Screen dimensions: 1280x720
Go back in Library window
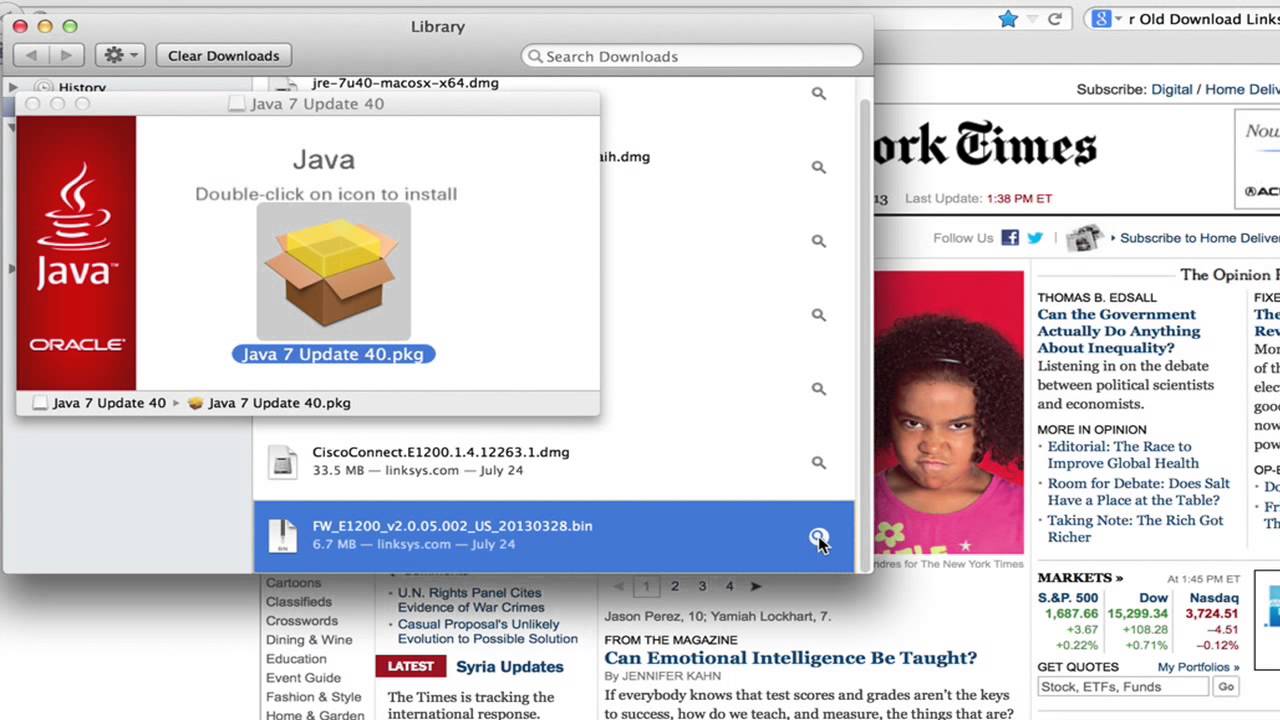pos(31,55)
